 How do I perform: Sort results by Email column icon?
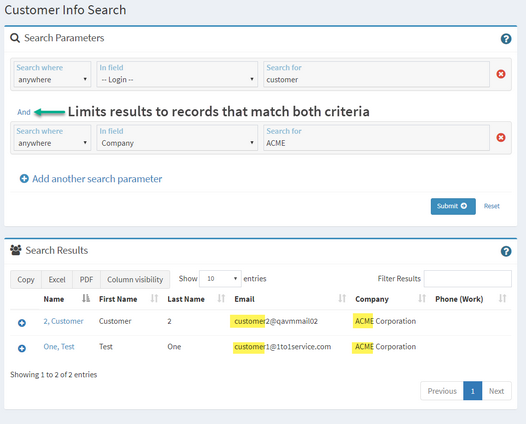pos(342,298)
